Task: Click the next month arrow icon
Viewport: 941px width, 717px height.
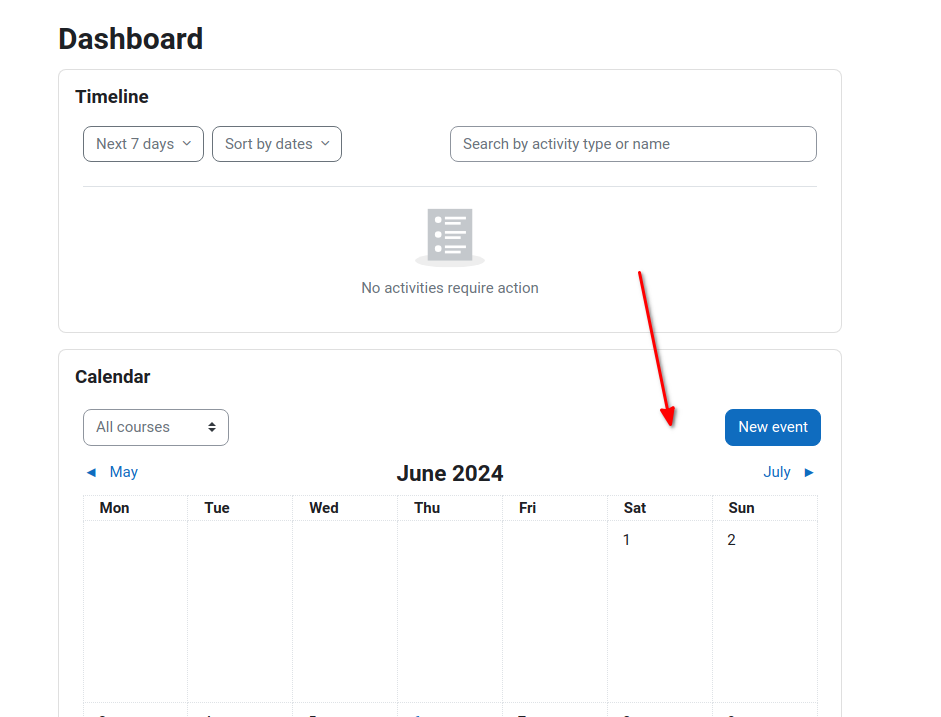Action: pyautogui.click(x=808, y=473)
